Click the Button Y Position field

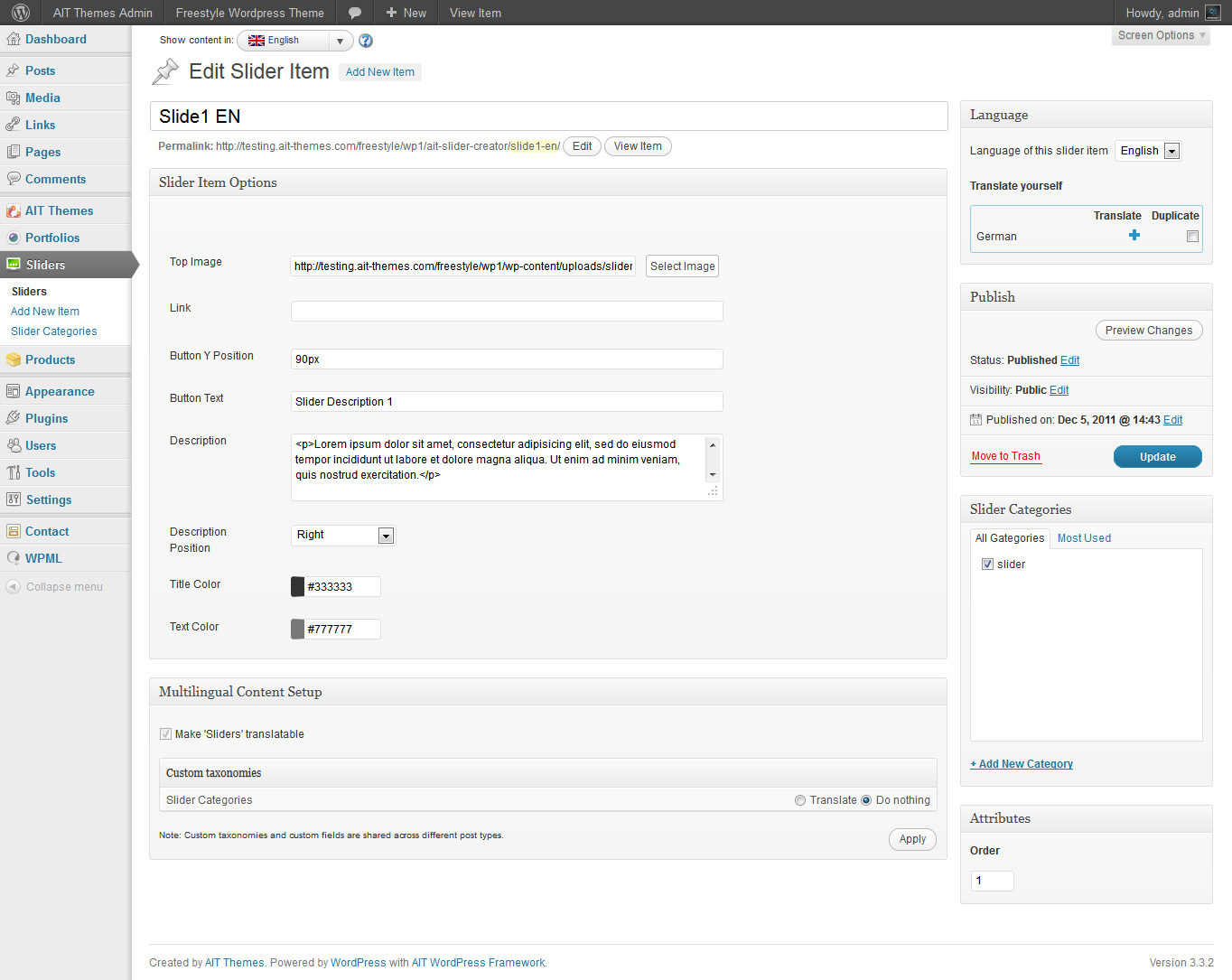tap(507, 359)
